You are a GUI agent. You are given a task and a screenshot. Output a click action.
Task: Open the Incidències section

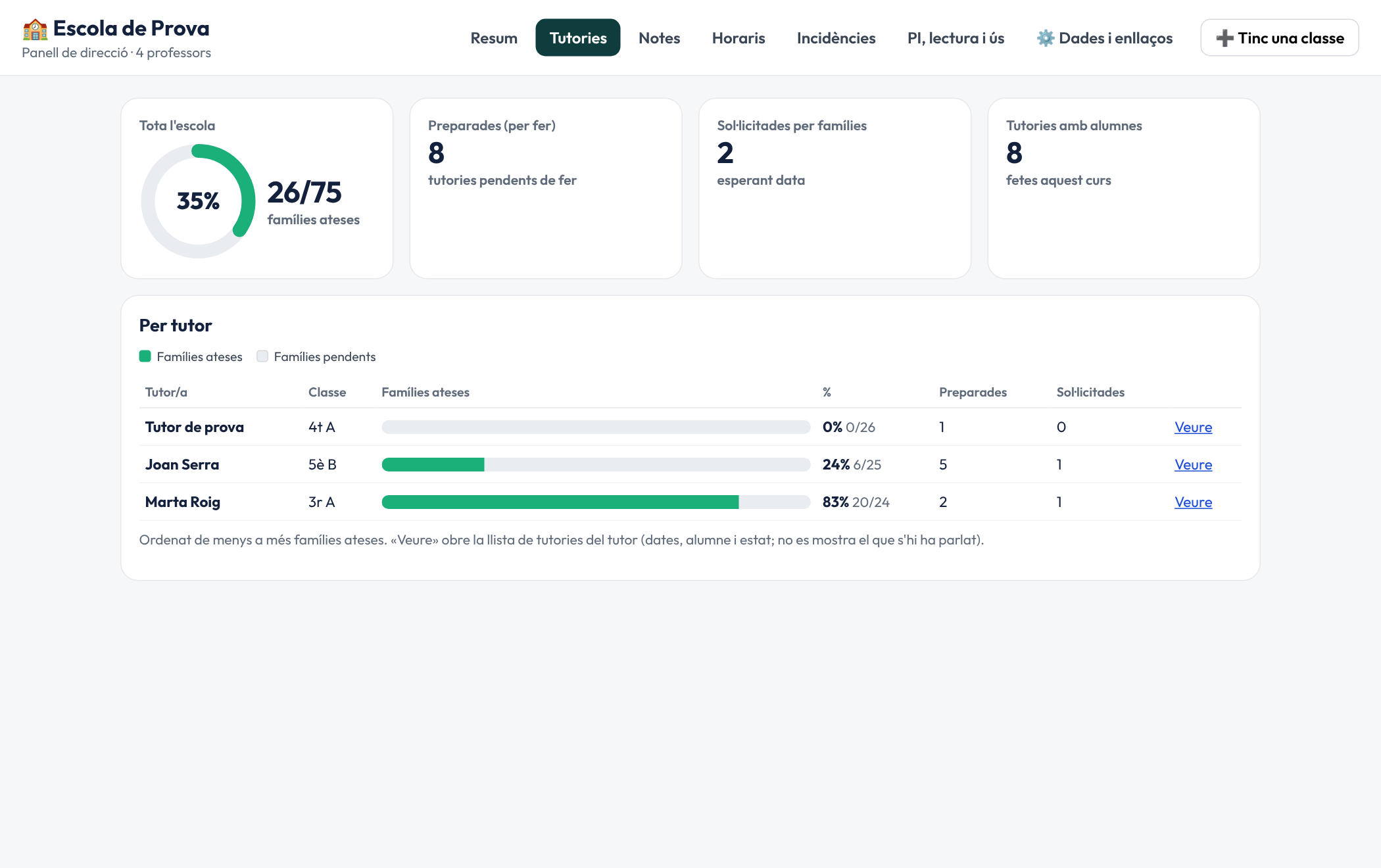836,38
